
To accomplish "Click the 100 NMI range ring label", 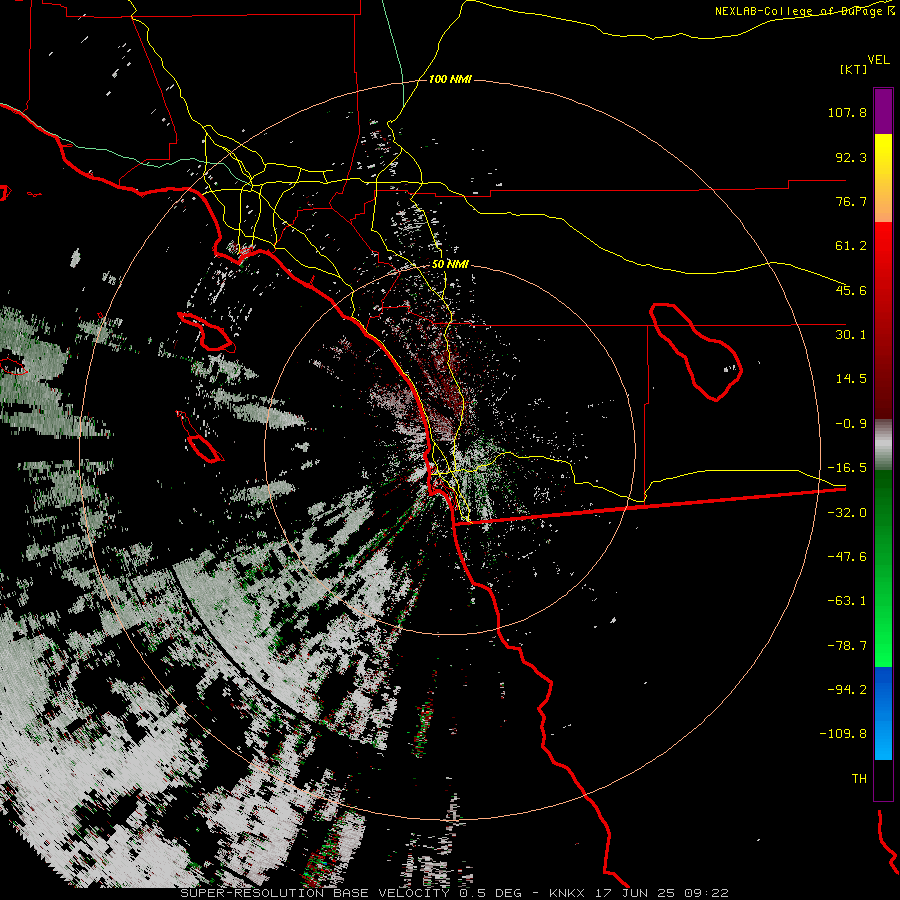I will 450,79.
